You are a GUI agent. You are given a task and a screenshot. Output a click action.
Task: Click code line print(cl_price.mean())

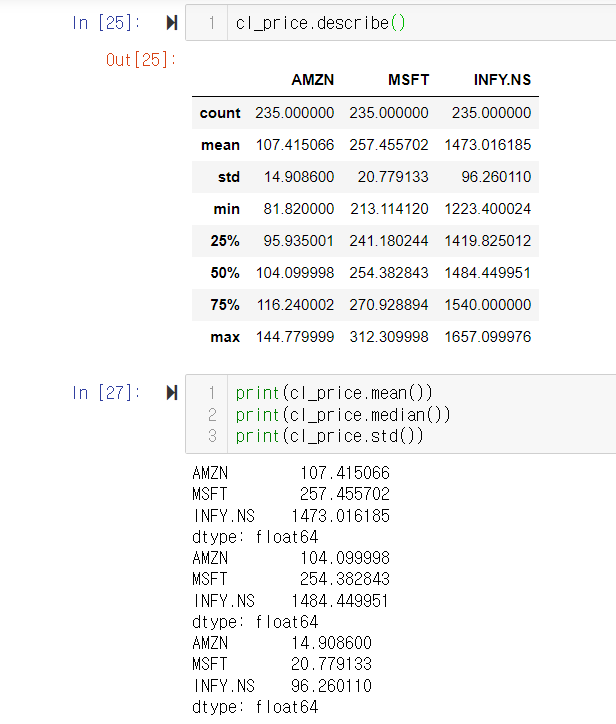(x=334, y=393)
